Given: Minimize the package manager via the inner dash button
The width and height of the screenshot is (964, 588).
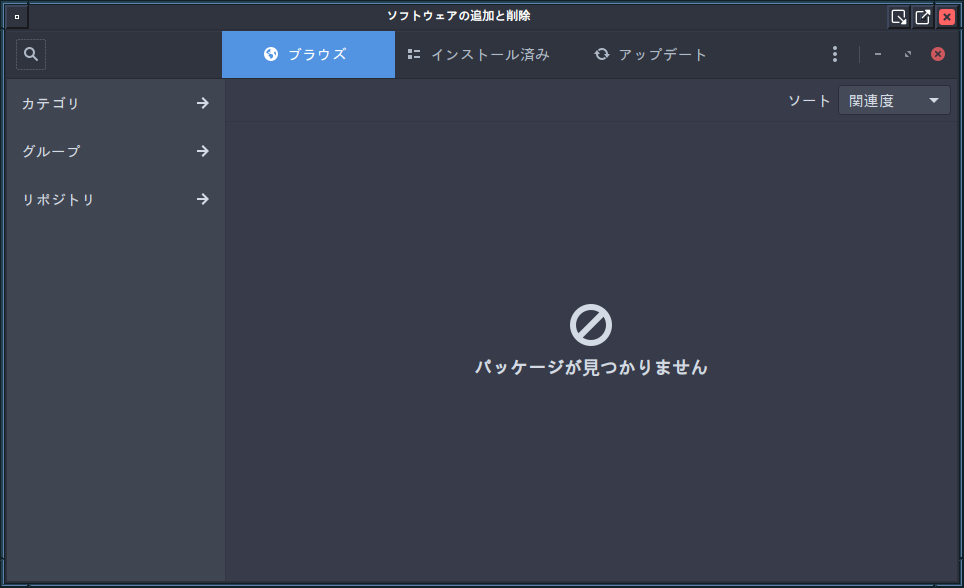Looking at the screenshot, I should click(878, 54).
